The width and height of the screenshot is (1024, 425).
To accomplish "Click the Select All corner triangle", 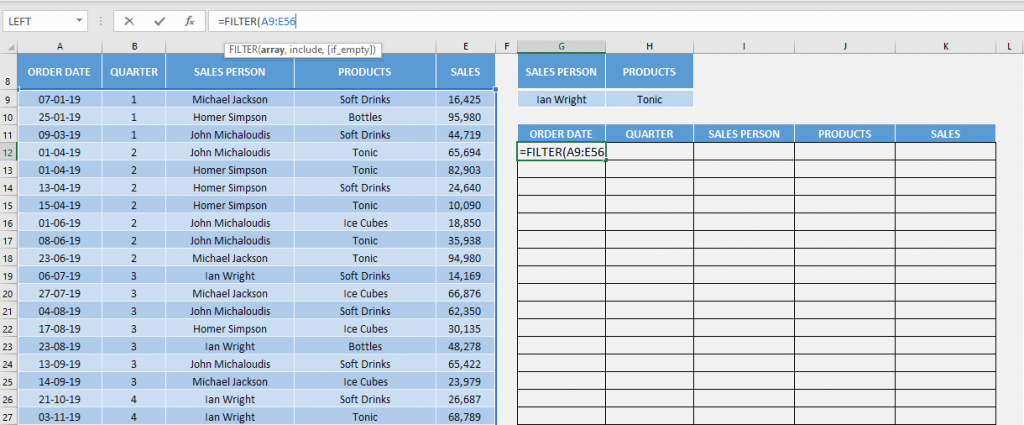I will pyautogui.click(x=8, y=46).
